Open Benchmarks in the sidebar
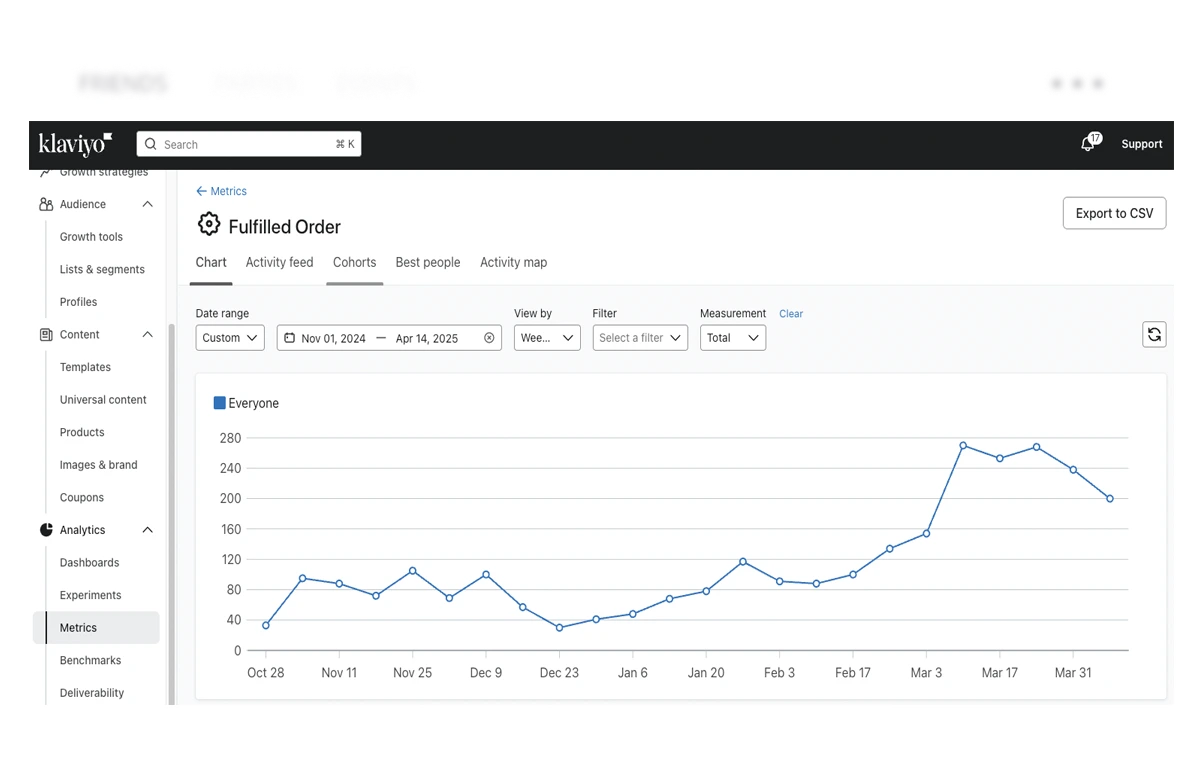 [90, 660]
